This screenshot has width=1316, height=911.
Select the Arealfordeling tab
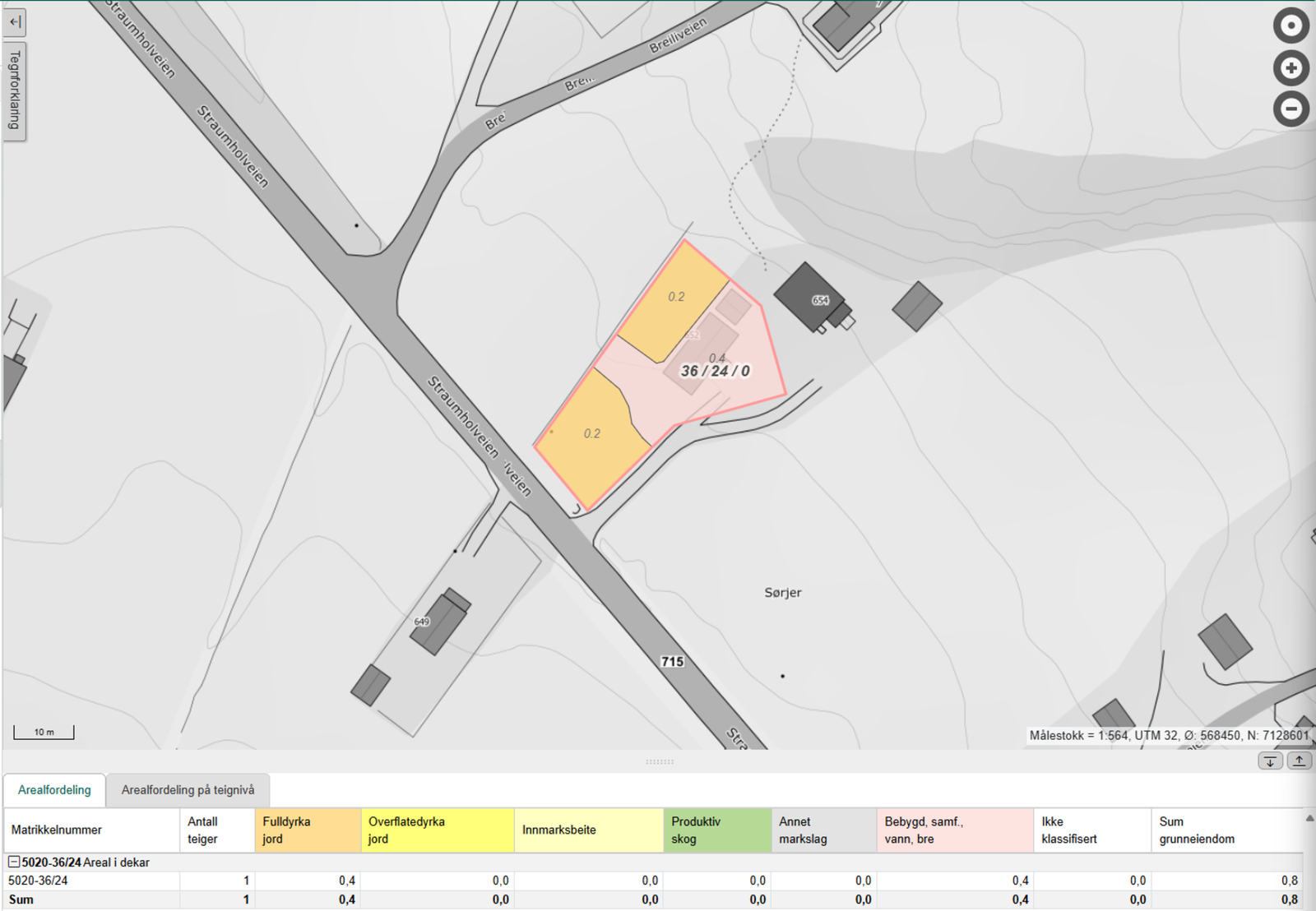tap(54, 790)
